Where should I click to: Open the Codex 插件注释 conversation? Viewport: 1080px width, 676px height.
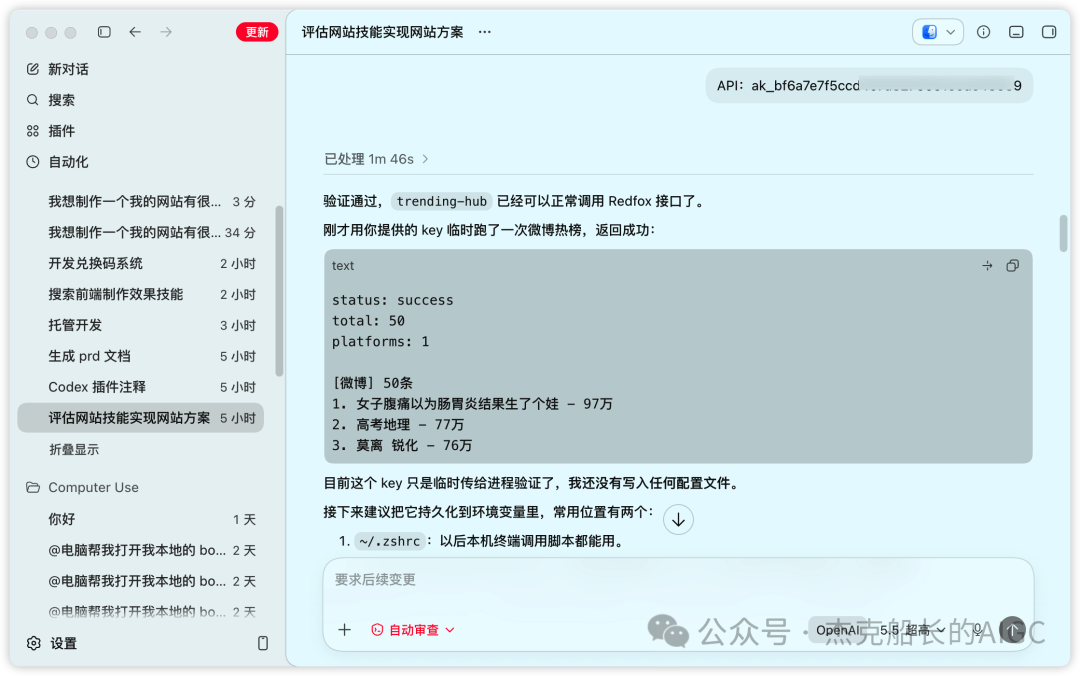141,387
